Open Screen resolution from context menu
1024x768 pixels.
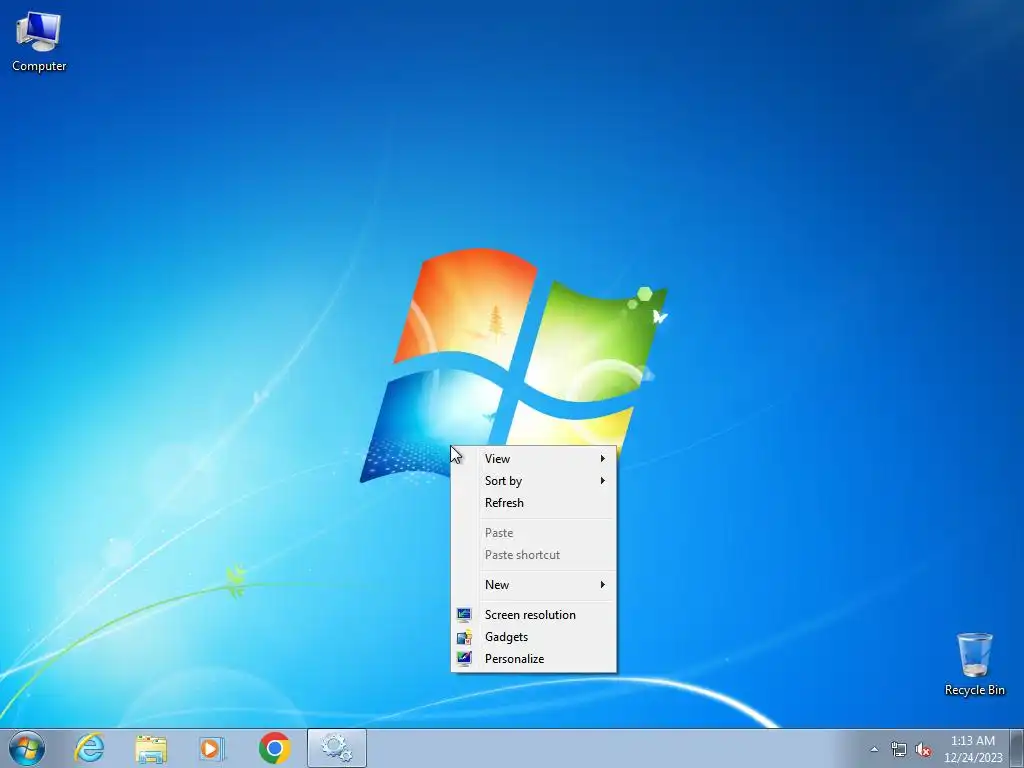coord(534,615)
